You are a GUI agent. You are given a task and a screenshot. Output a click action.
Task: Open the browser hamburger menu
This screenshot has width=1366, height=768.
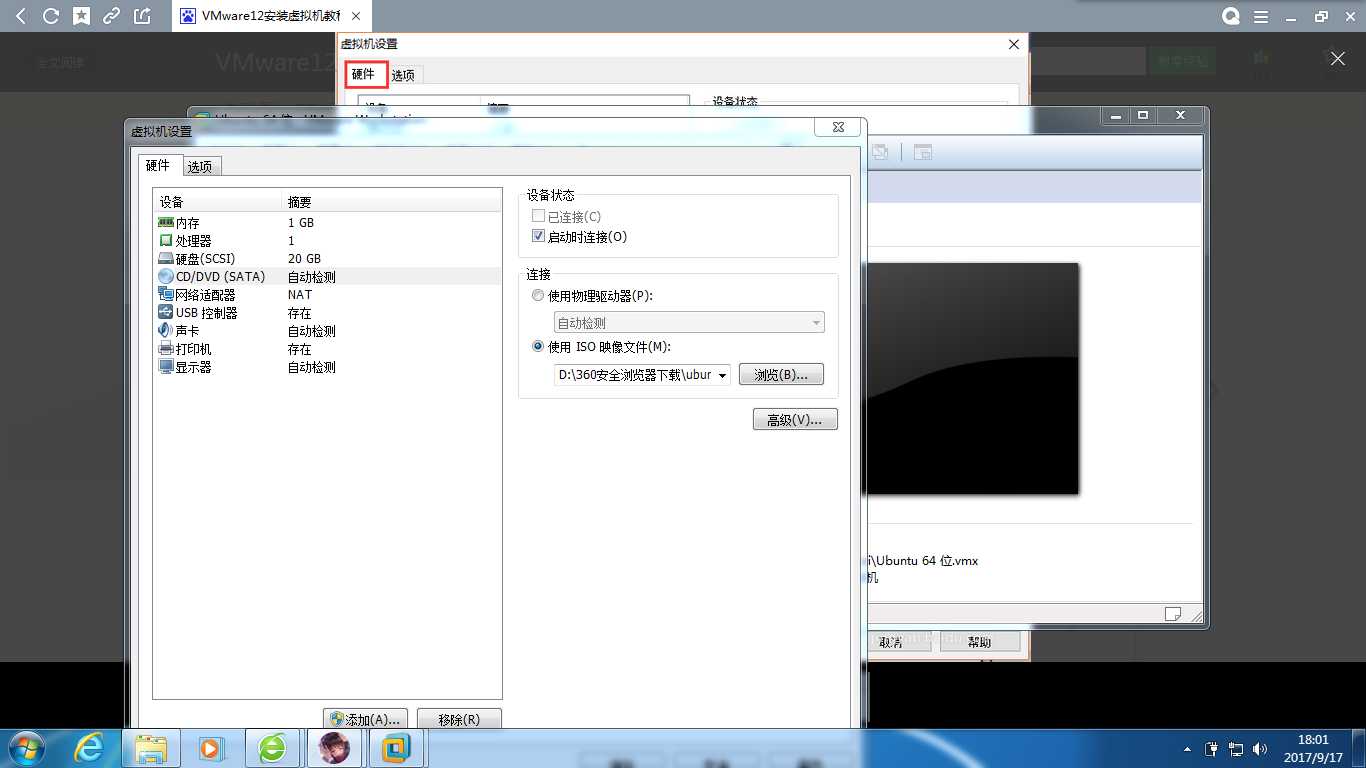coord(1261,16)
